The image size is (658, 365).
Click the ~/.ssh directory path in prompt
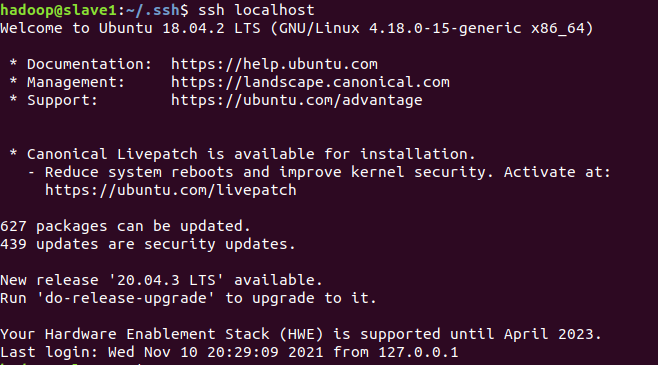tap(153, 10)
